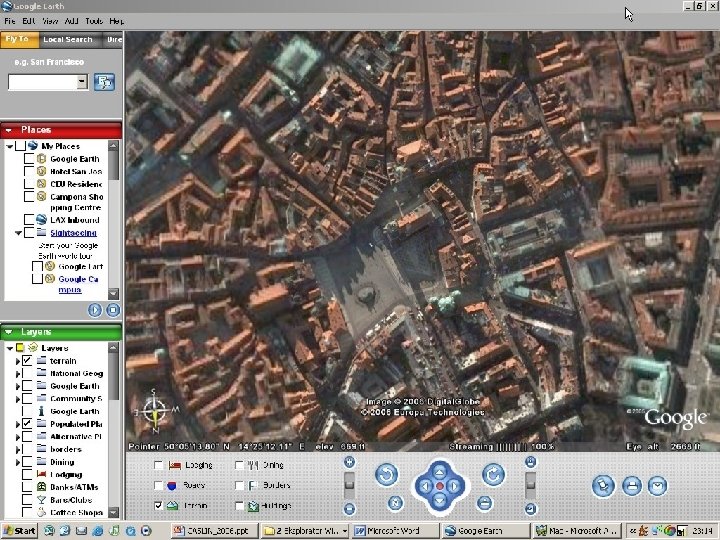
Task: Enable the Lodging checkbox in bottom panel
Action: click(159, 465)
